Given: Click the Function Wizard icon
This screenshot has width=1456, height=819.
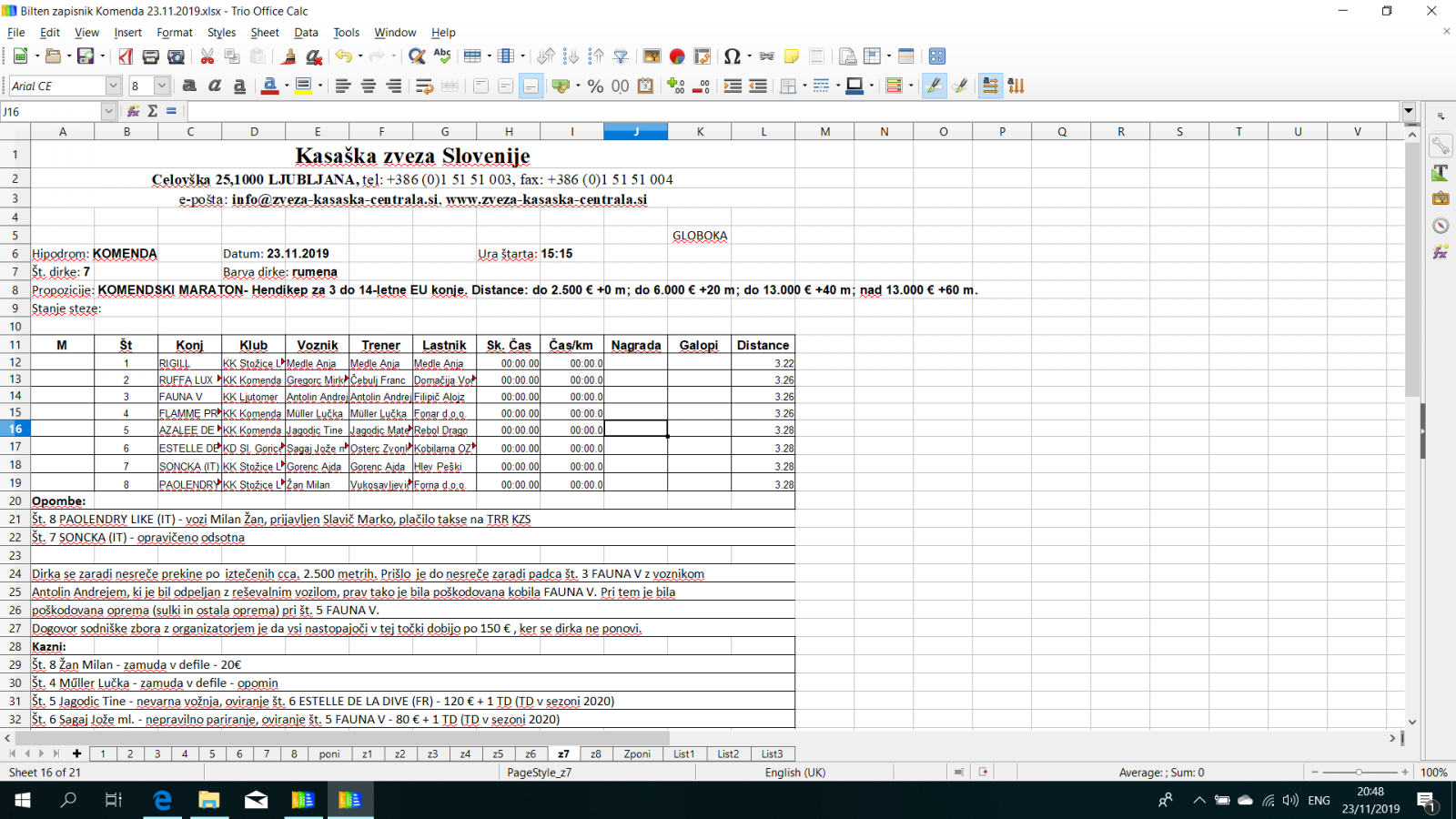Looking at the screenshot, I should click(133, 111).
